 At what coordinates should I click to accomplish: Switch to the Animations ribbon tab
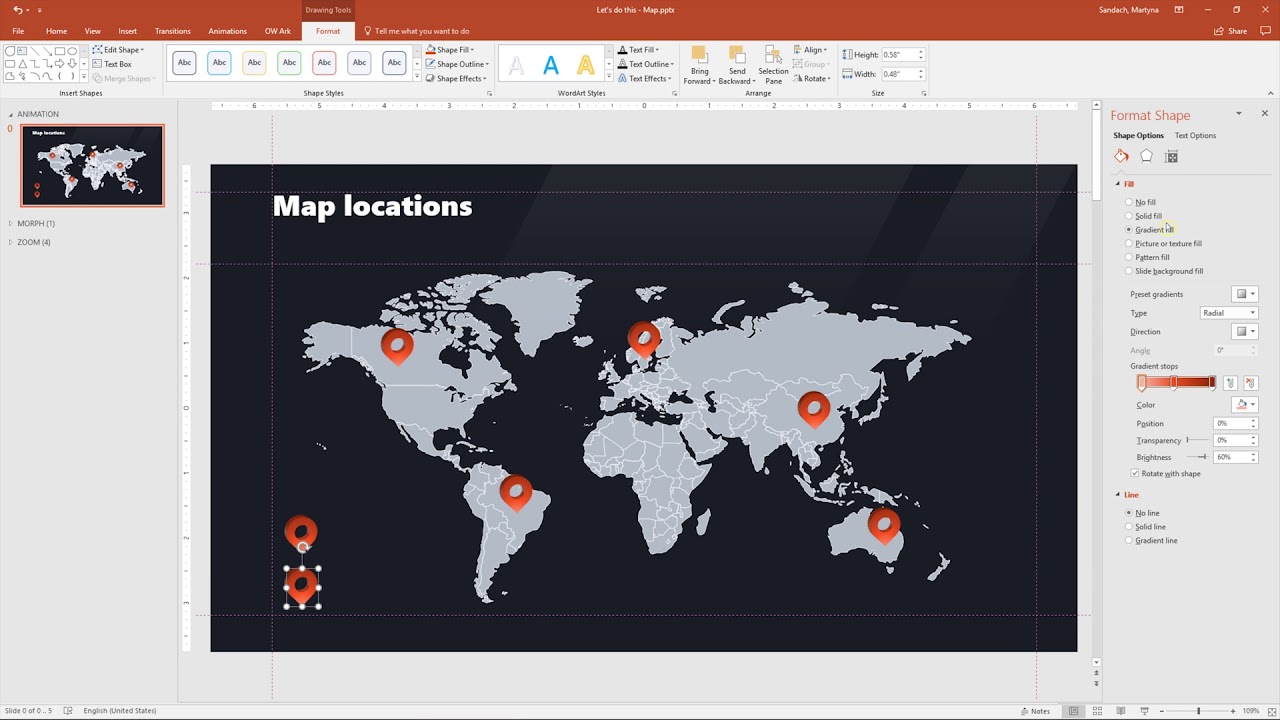227,31
